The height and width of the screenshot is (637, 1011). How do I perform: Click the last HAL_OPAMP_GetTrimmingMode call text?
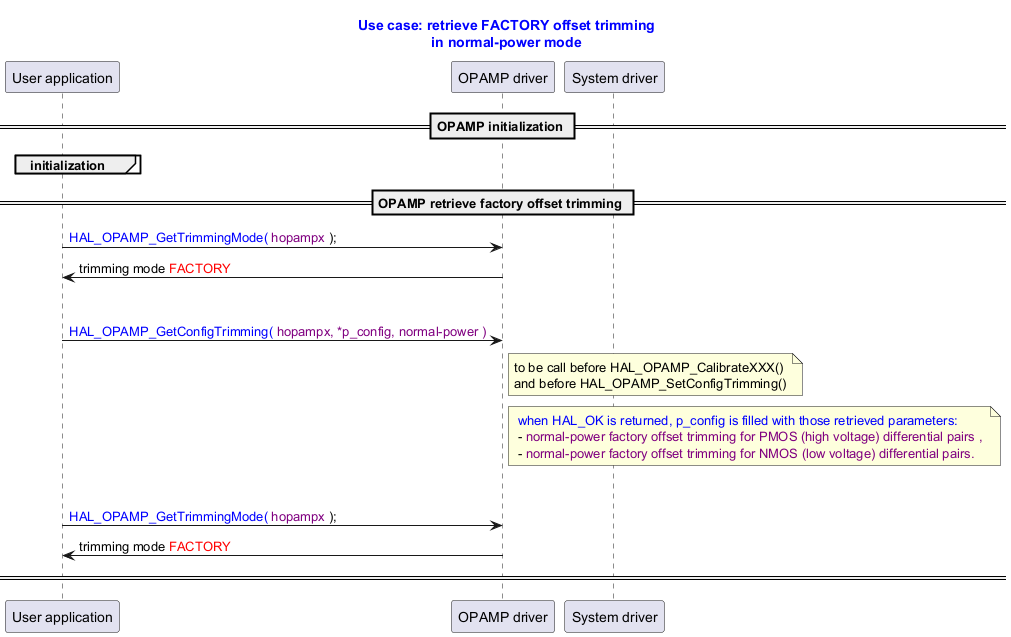click(202, 516)
